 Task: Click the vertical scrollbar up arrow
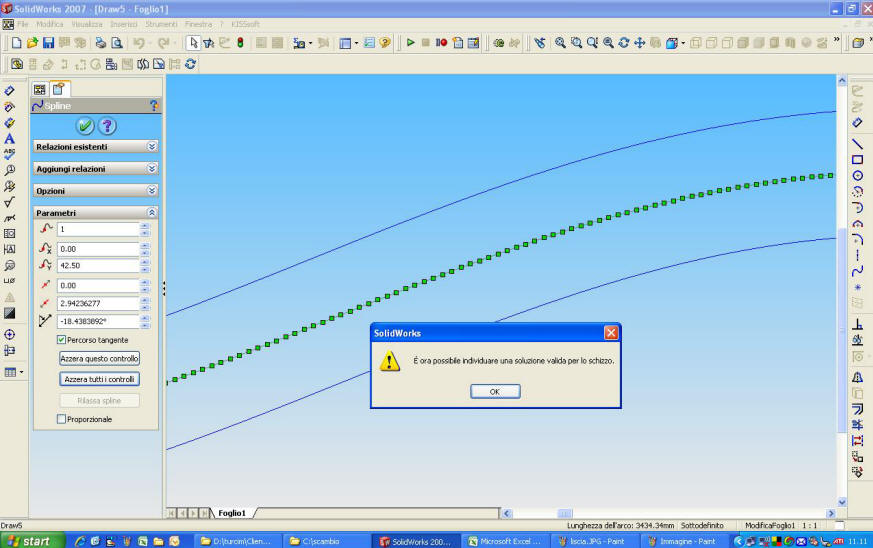842,81
